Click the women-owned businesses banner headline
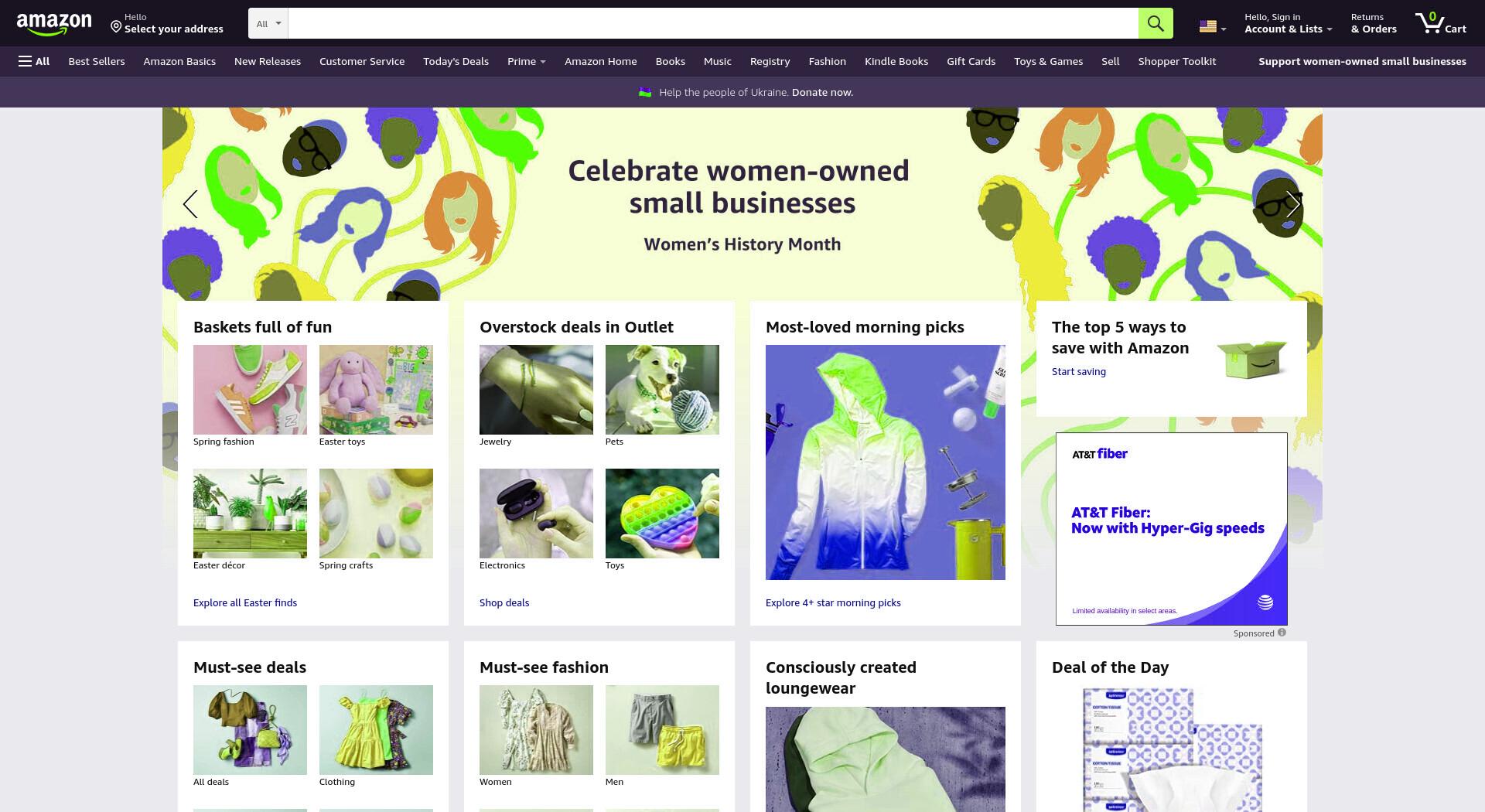The width and height of the screenshot is (1485, 812). [739, 187]
